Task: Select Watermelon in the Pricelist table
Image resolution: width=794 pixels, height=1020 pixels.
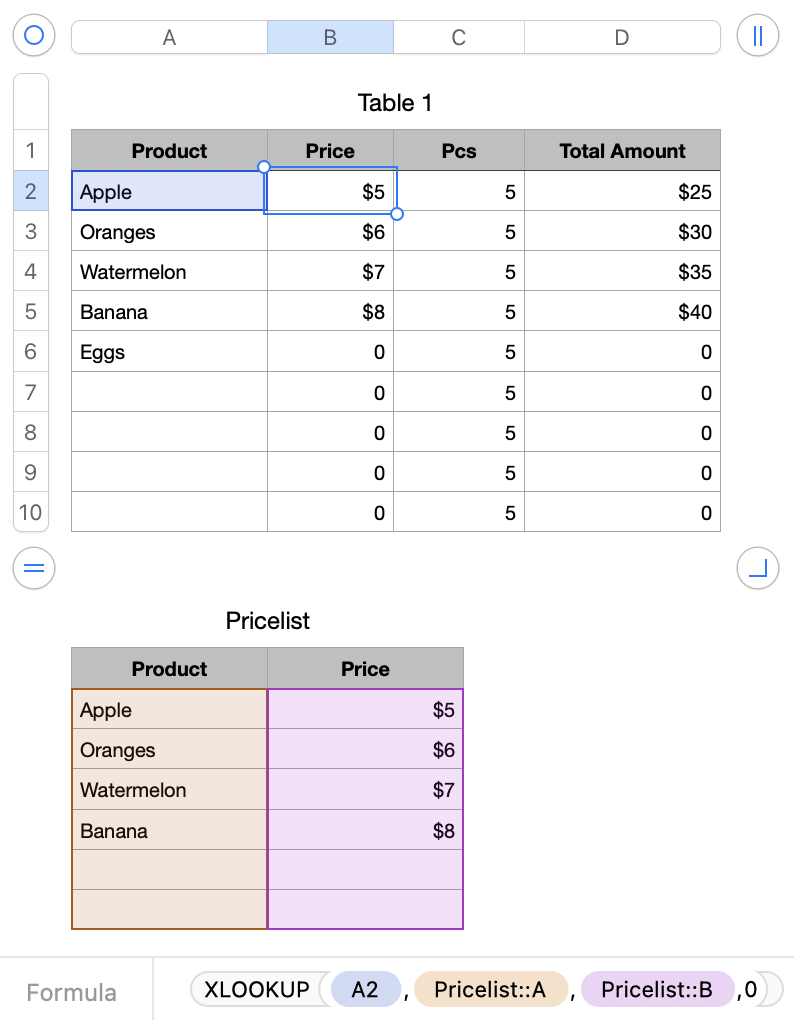Action: (x=169, y=790)
